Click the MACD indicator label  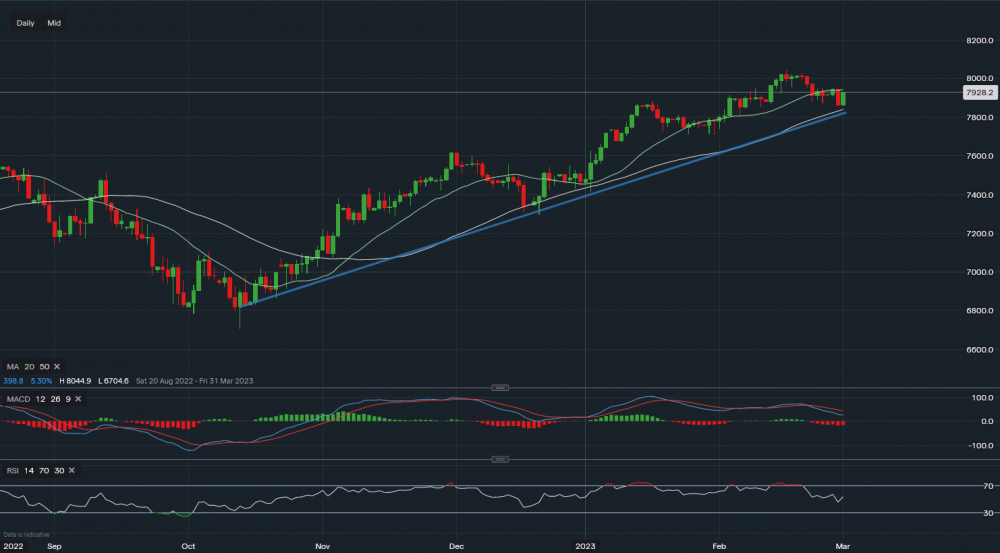coord(19,399)
